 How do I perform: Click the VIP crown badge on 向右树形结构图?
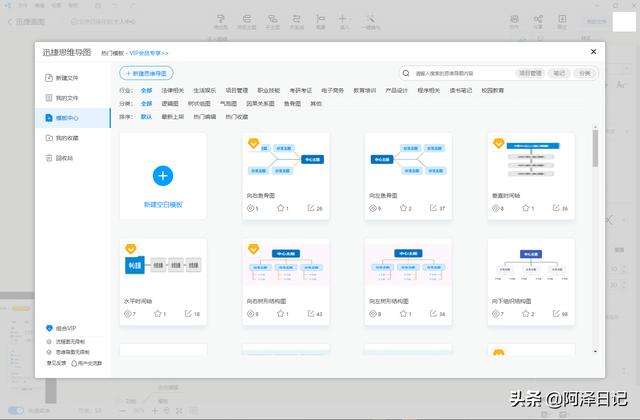(x=253, y=248)
